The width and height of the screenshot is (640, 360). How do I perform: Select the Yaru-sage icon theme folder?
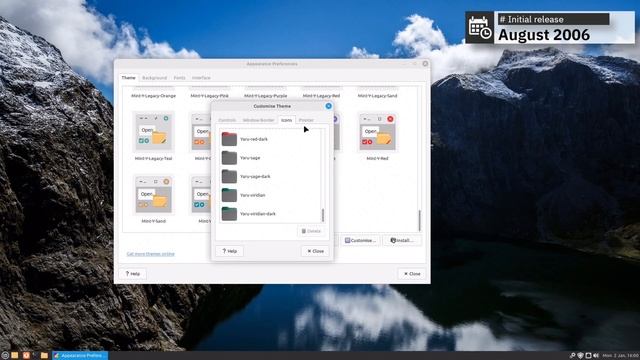pyautogui.click(x=229, y=158)
